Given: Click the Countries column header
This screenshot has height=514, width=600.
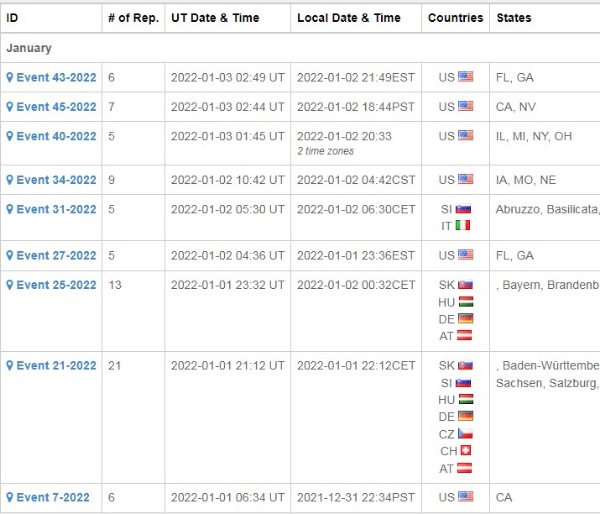Looking at the screenshot, I should (455, 18).
